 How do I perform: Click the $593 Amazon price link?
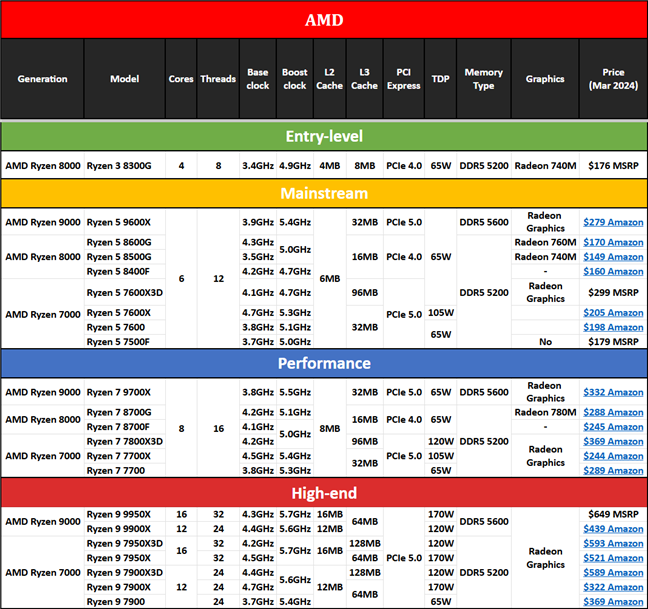click(613, 543)
